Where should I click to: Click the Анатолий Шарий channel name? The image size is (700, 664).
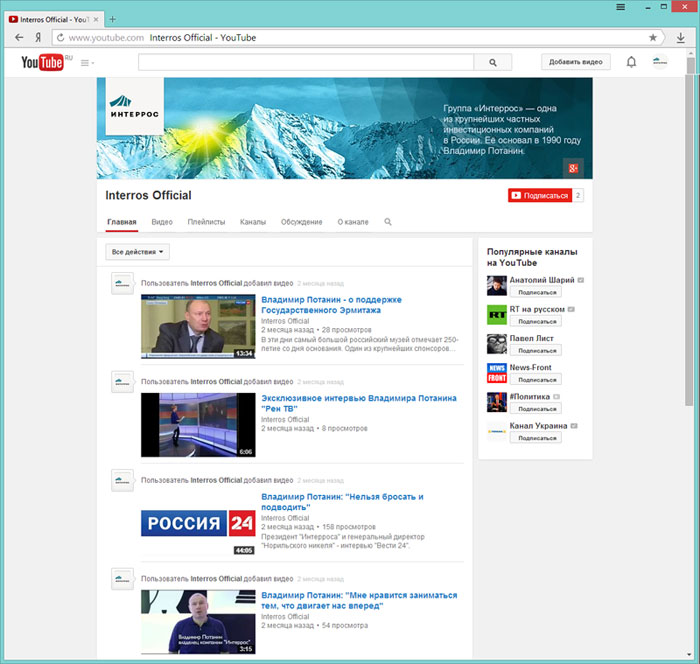click(542, 280)
